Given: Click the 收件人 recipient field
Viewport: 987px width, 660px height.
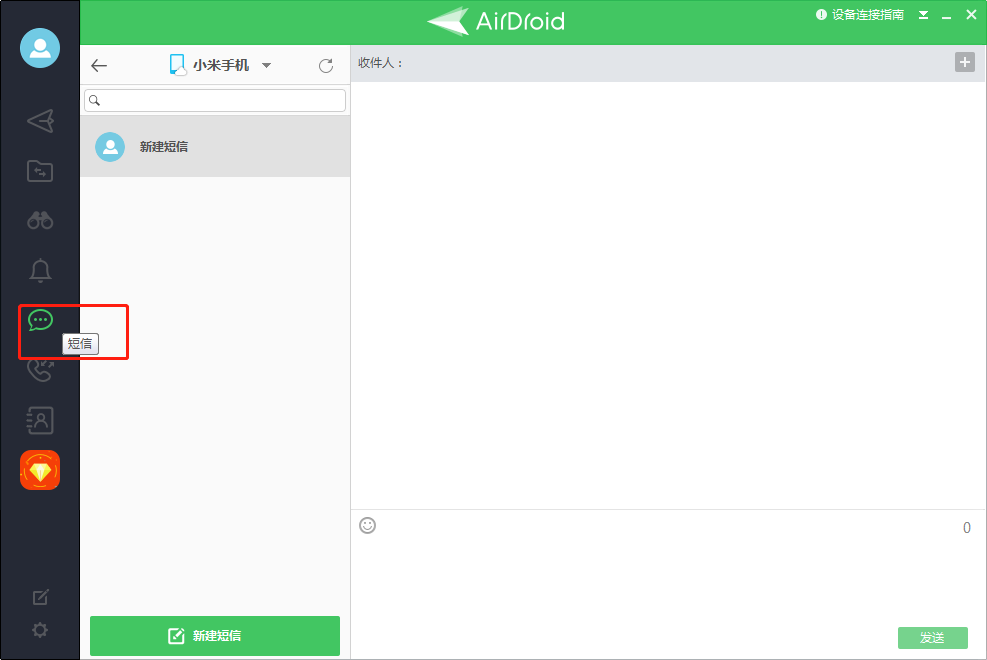Looking at the screenshot, I should point(651,63).
